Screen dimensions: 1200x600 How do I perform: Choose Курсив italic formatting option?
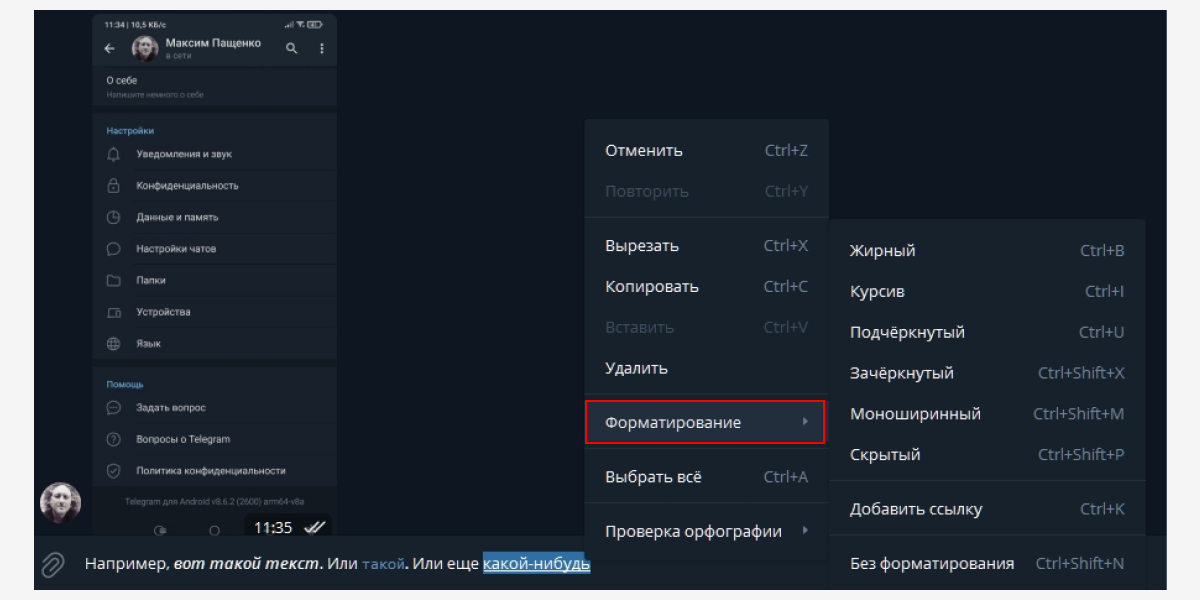[877, 292]
